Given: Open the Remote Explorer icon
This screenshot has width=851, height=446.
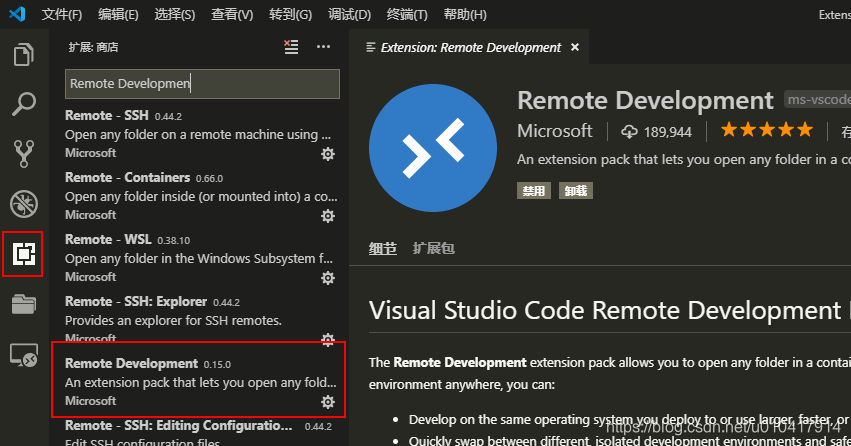Looking at the screenshot, I should pos(24,355).
